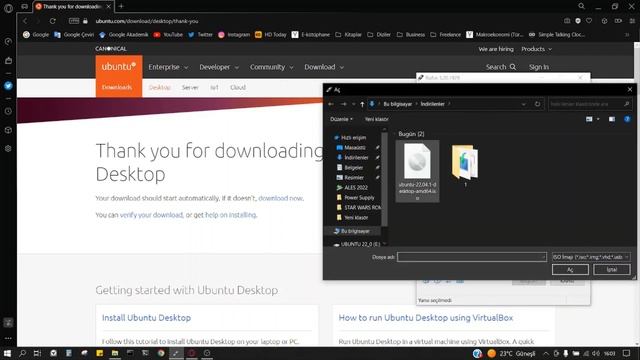This screenshot has width=640, height=360.
Task: Open a new browser tab
Action: tap(121, 6)
